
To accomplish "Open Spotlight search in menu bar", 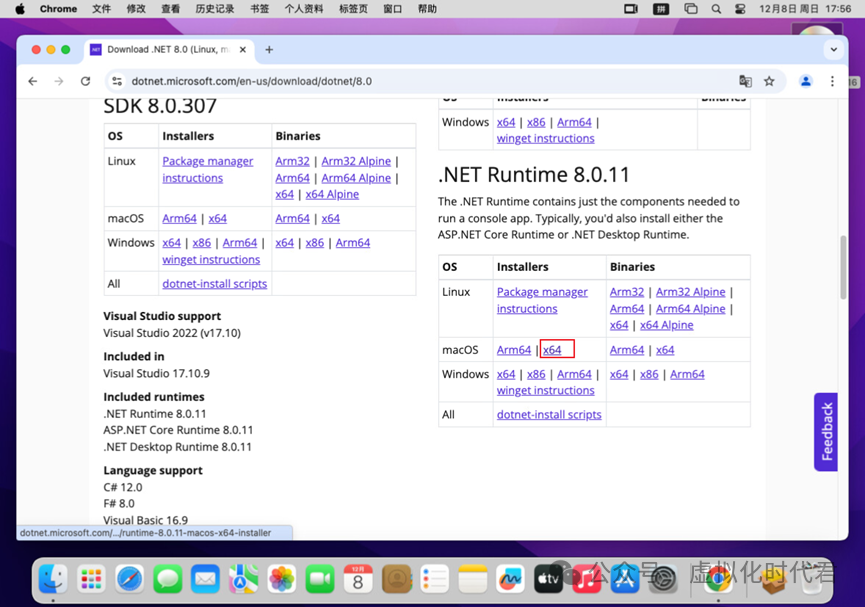I will (716, 9).
